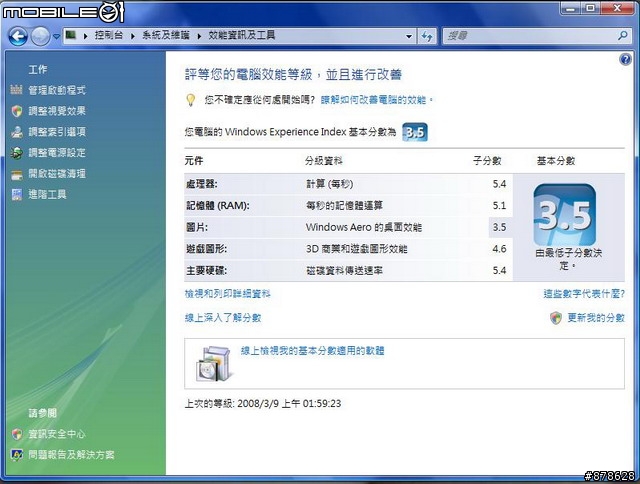Select the 主要硬碟 row label
640x484 pixels.
coord(207,270)
